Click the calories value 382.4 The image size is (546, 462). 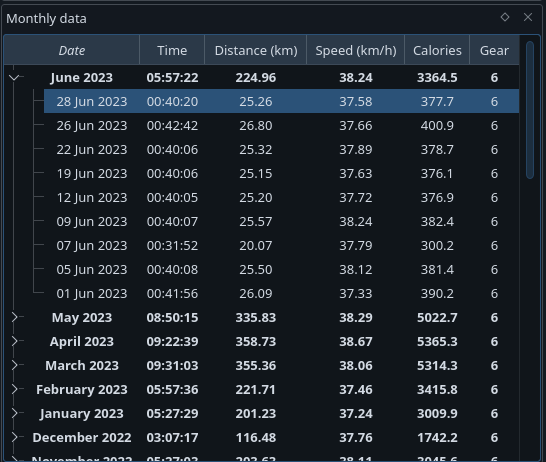[x=437, y=221]
